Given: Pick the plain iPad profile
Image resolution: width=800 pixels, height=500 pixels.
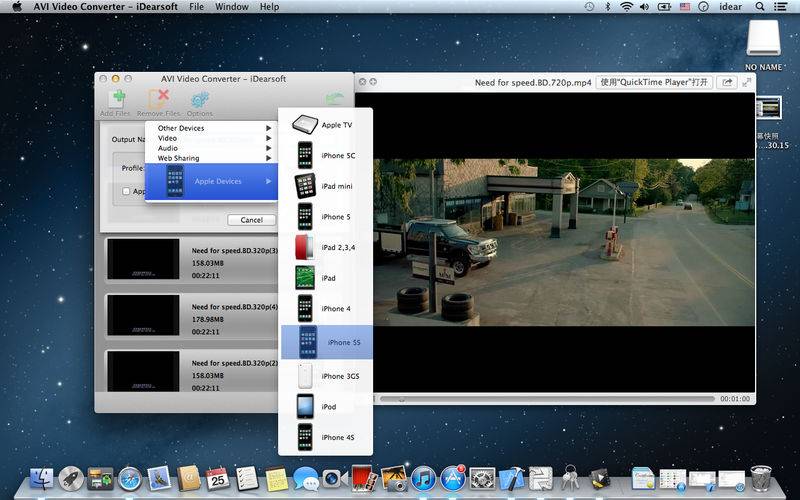Looking at the screenshot, I should coord(326,278).
